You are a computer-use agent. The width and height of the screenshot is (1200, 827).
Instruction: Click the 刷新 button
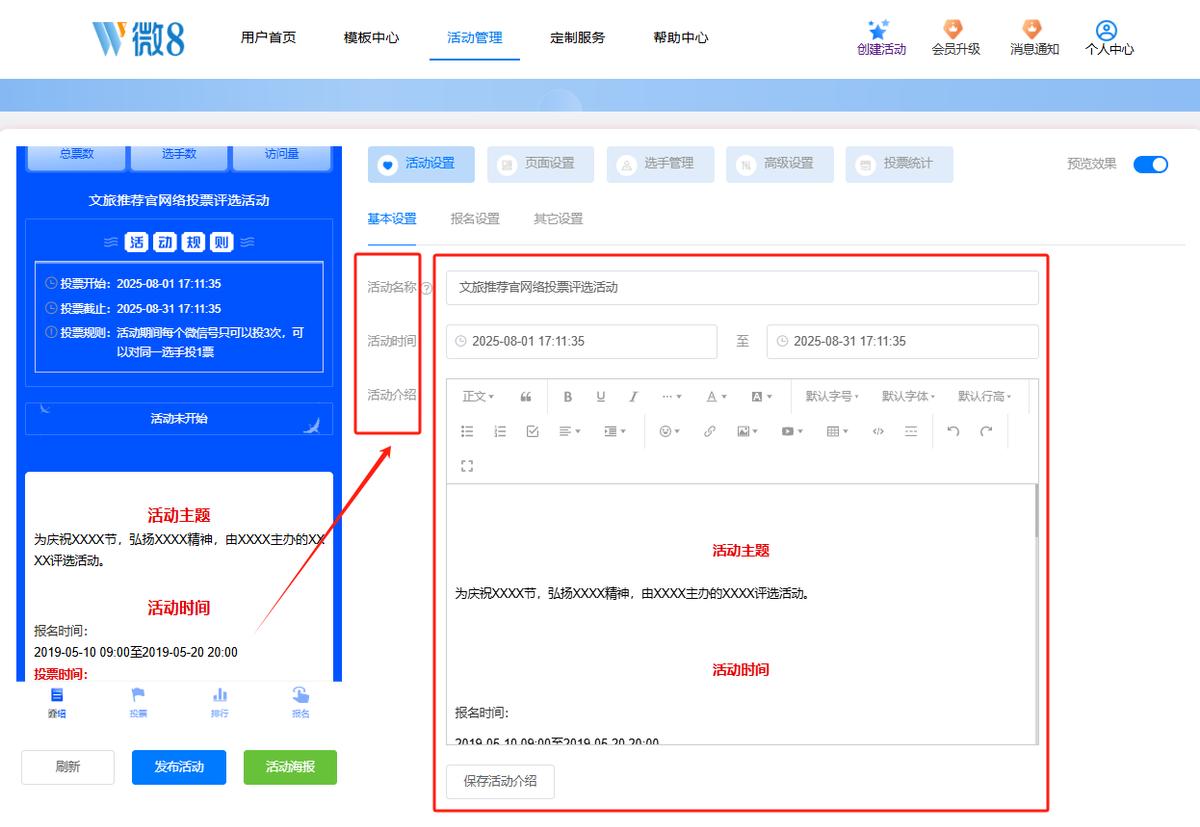68,767
